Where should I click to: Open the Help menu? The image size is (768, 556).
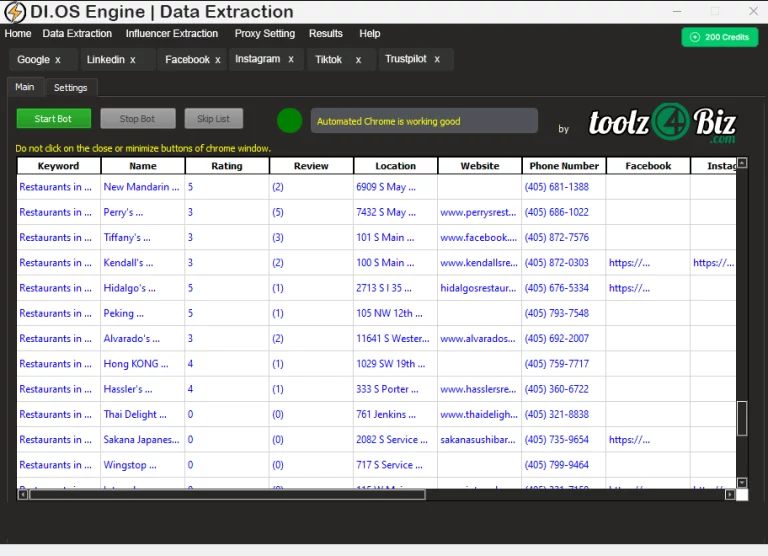369,33
